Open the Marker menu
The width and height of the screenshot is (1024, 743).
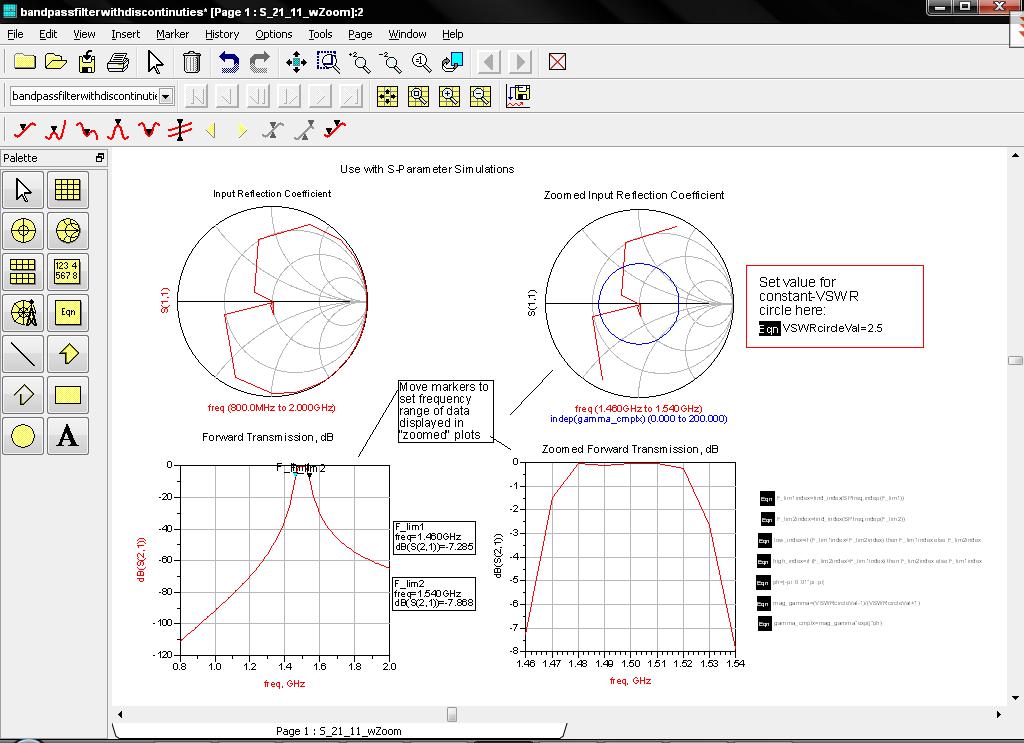(x=172, y=34)
